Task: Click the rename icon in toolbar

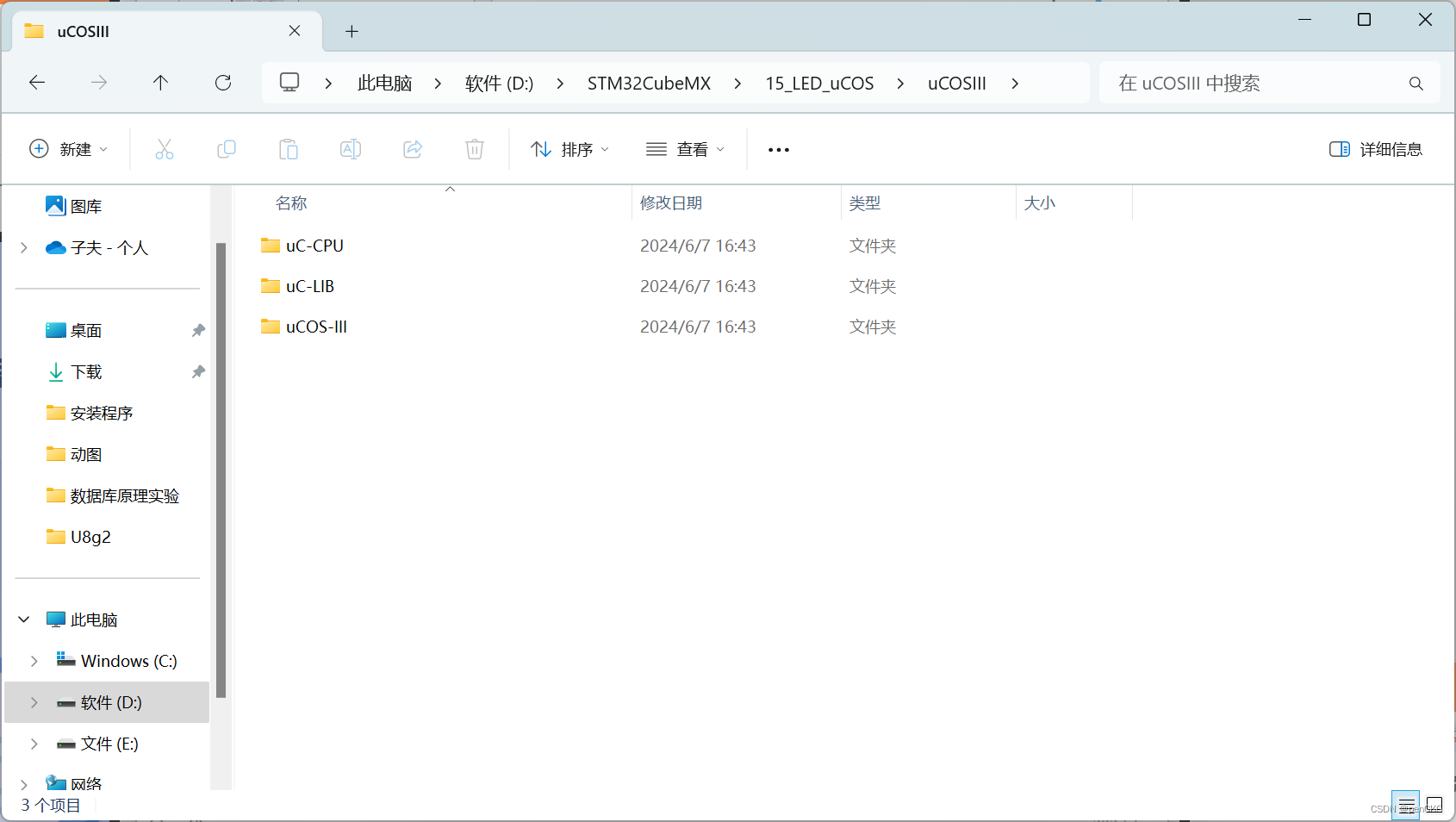Action: point(351,149)
